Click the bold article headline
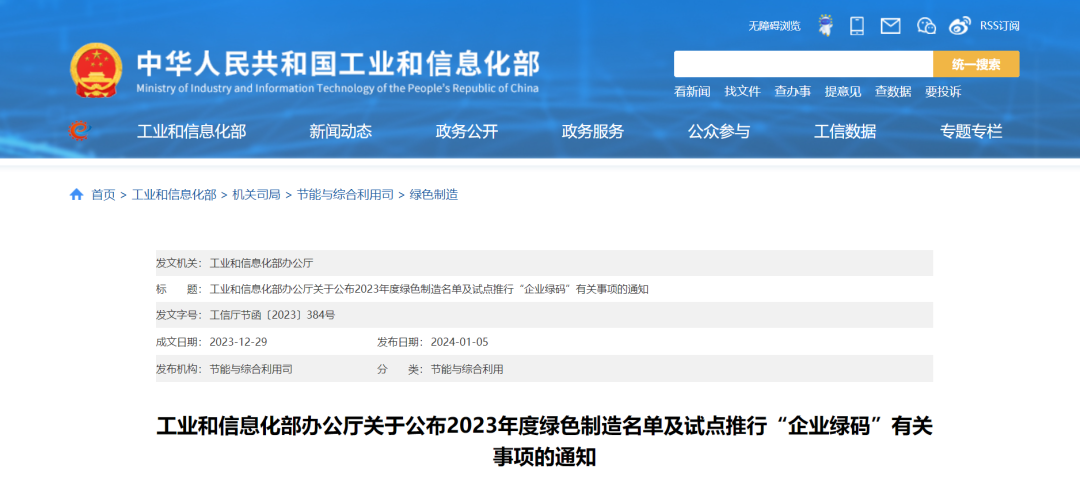The image size is (1080, 499). pyautogui.click(x=544, y=441)
